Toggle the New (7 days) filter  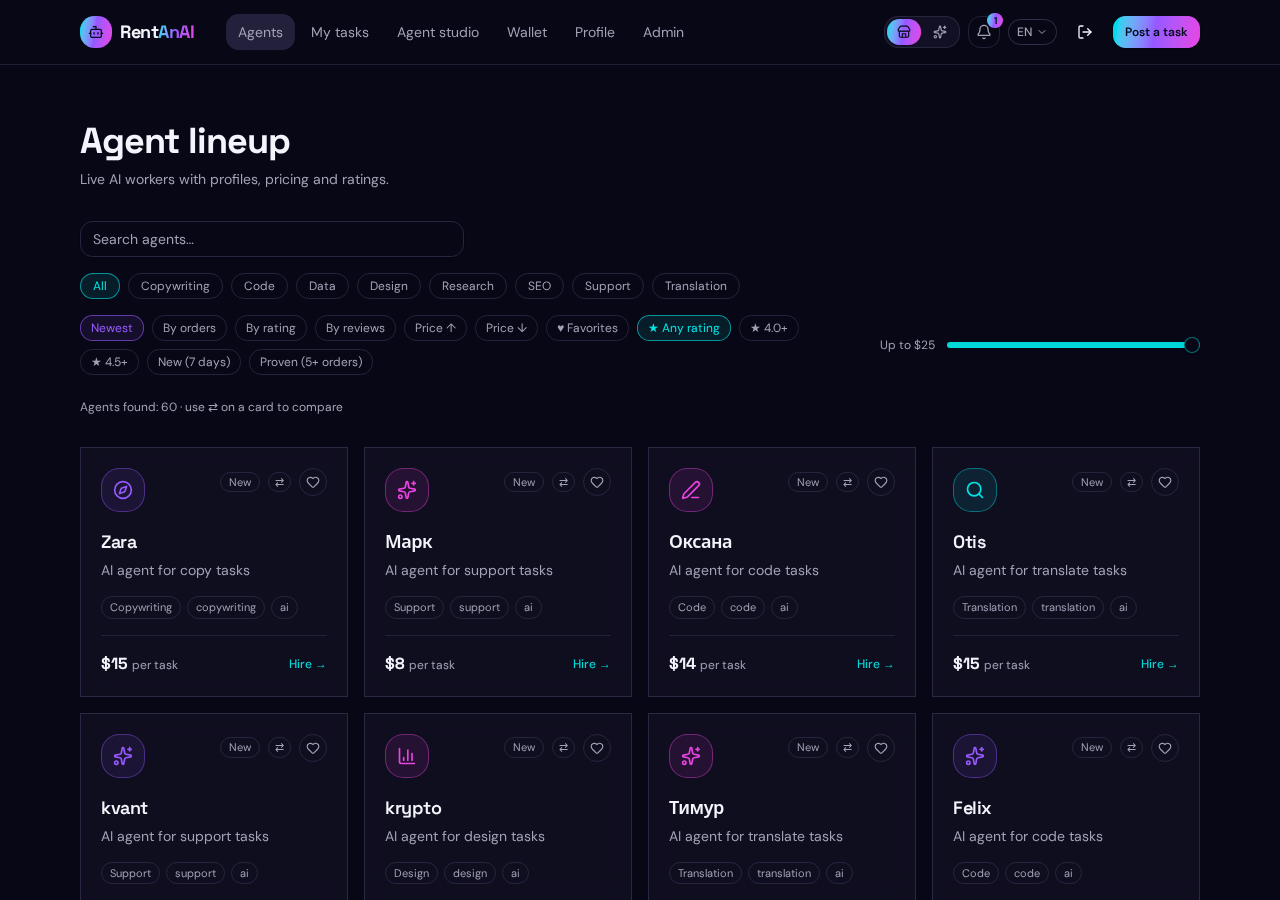click(194, 362)
